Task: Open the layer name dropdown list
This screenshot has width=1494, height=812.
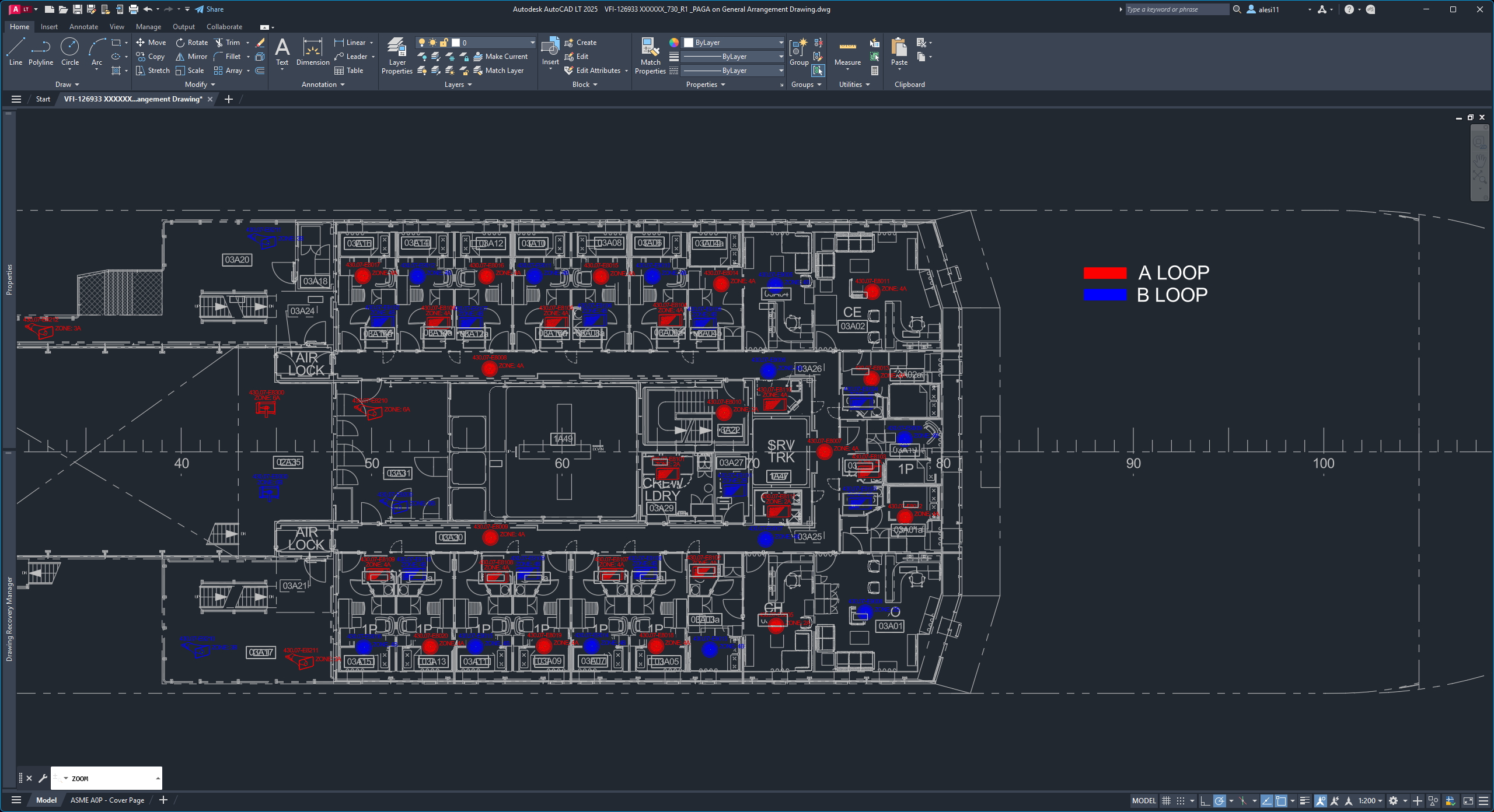Action: pos(532,43)
